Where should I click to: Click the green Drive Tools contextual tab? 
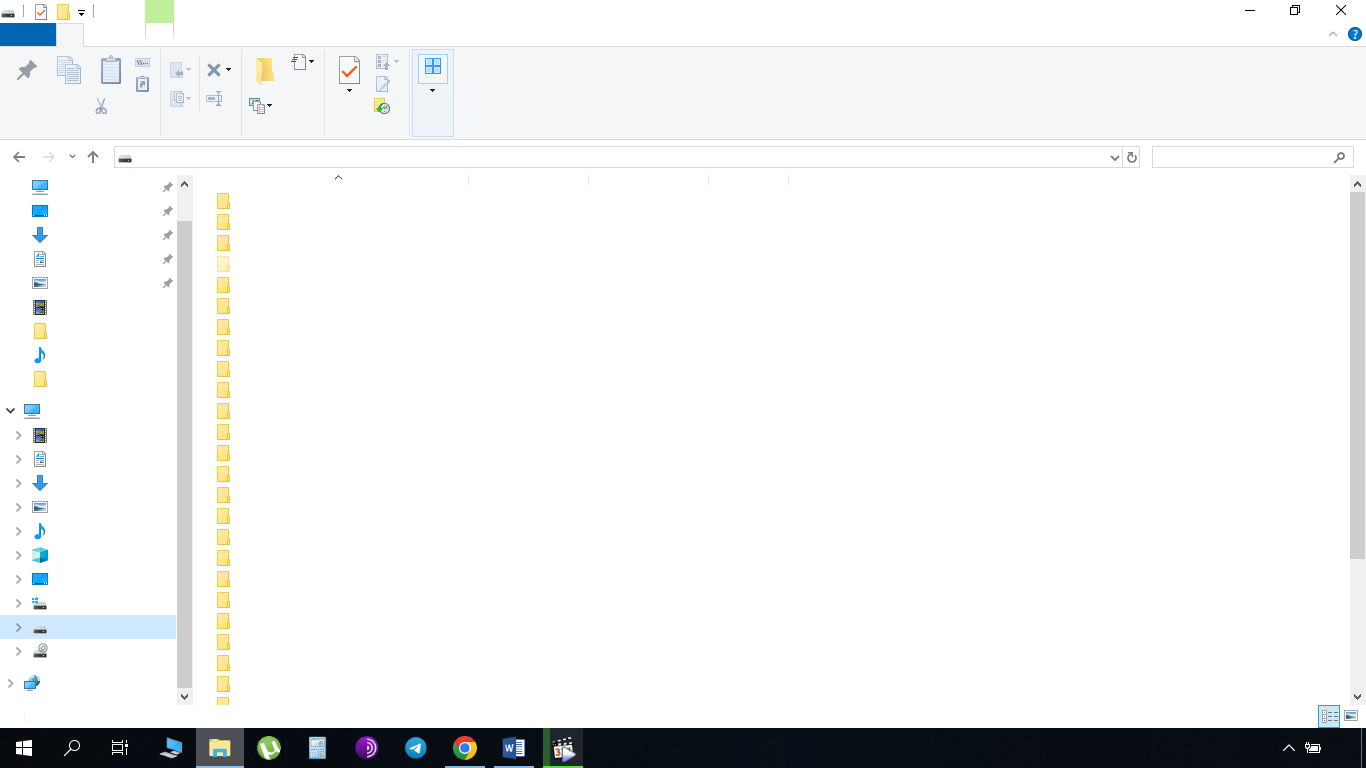point(159,12)
